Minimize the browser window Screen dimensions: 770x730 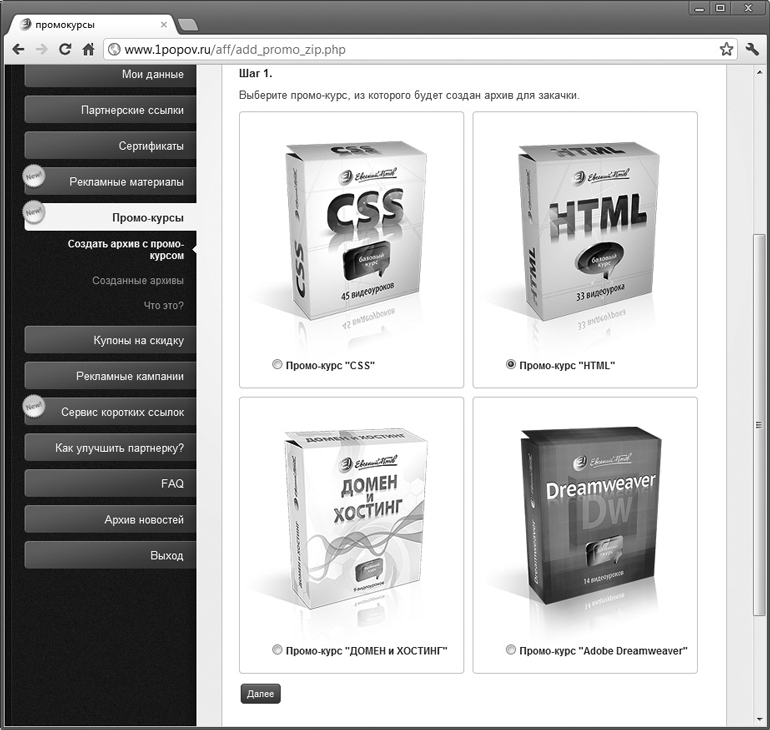(699, 8)
